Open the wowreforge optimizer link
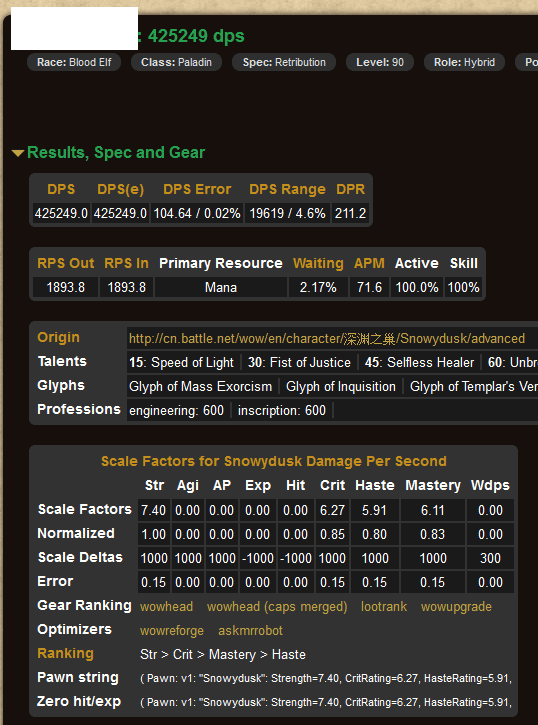The height and width of the screenshot is (725, 538). point(172,631)
